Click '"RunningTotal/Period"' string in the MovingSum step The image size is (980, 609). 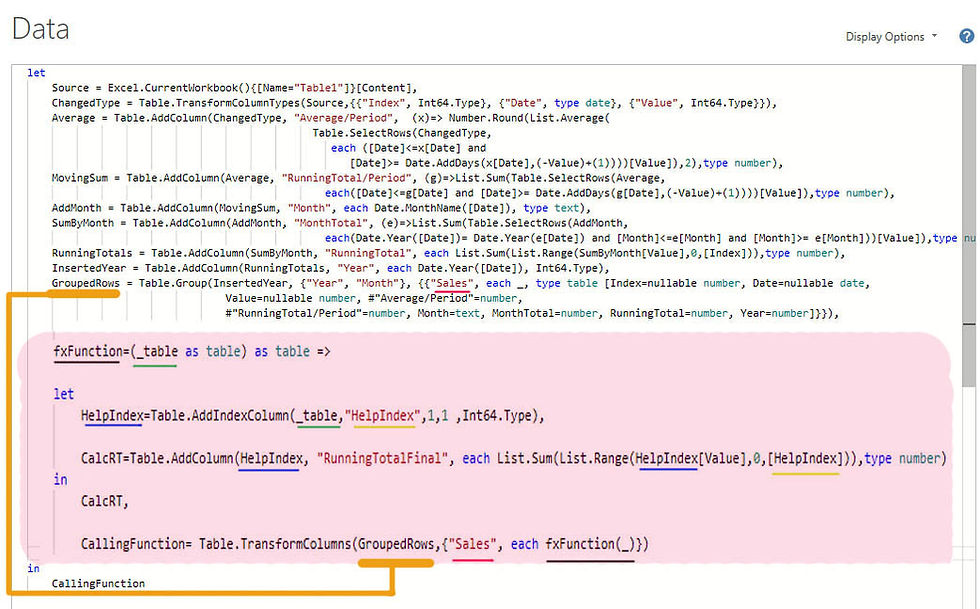pyautogui.click(x=346, y=178)
